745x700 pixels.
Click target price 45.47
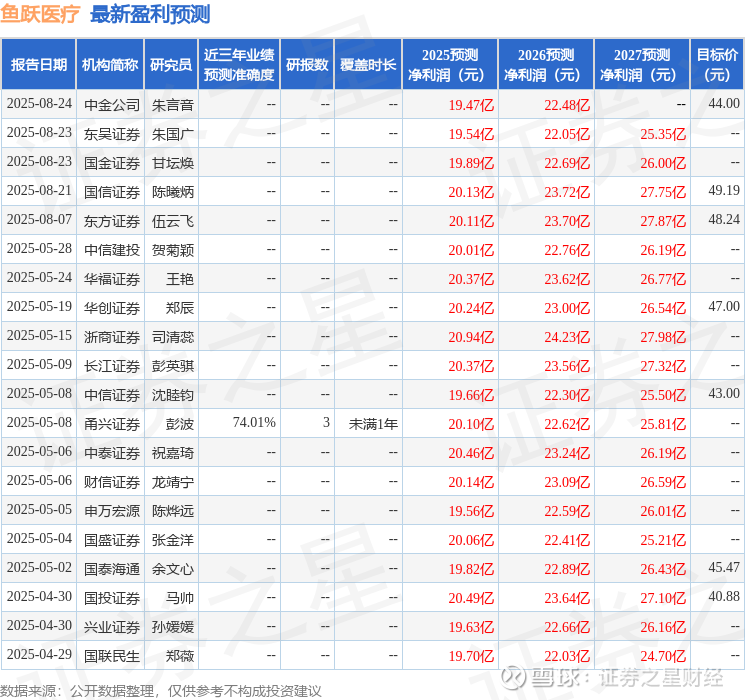coord(724,567)
